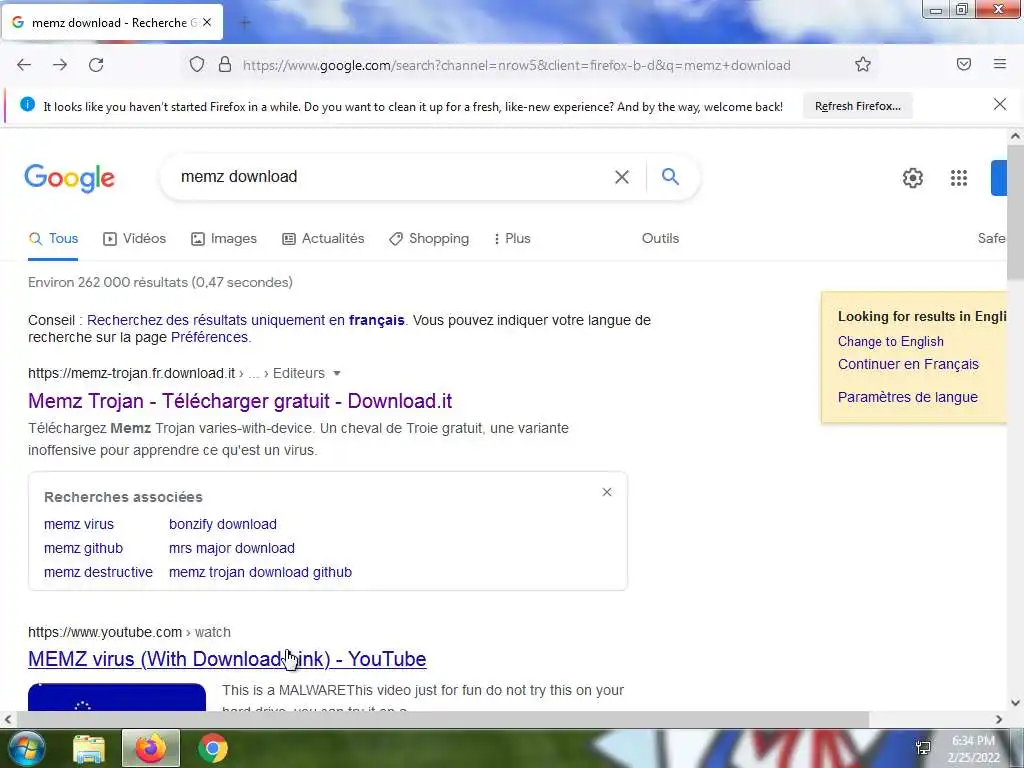This screenshot has height=768, width=1024.
Task: Click the horizontal scrollbar thumb
Action: point(443,720)
